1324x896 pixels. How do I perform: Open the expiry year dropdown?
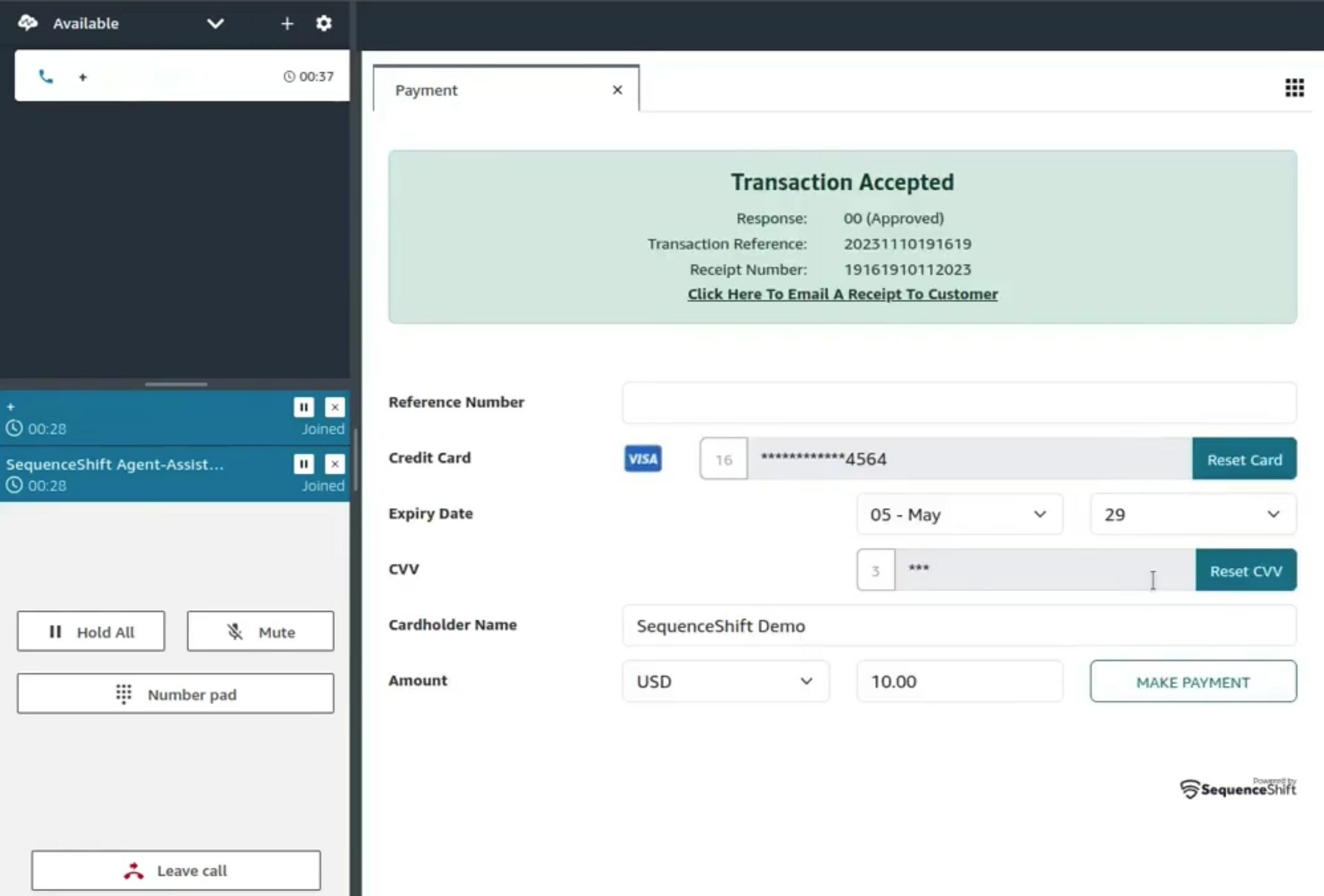[1193, 514]
